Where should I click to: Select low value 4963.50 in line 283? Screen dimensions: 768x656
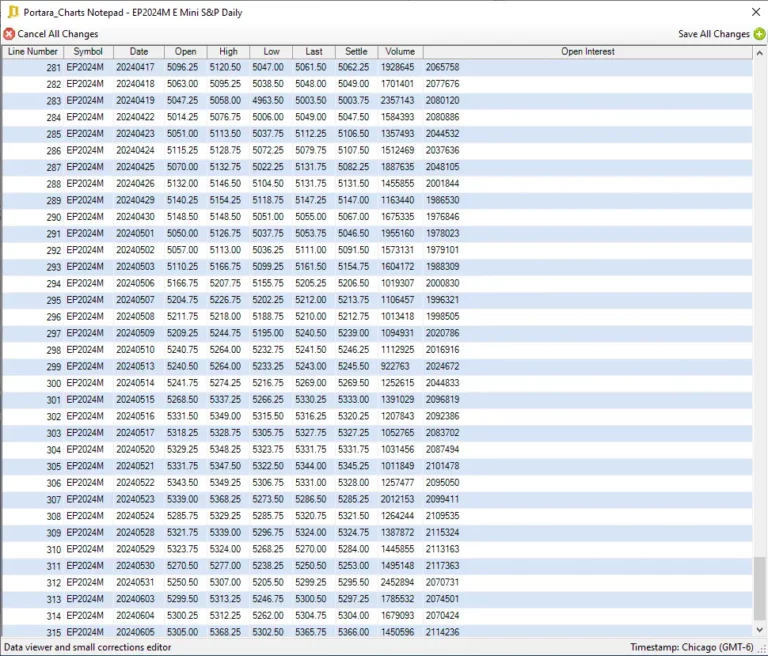tap(268, 100)
